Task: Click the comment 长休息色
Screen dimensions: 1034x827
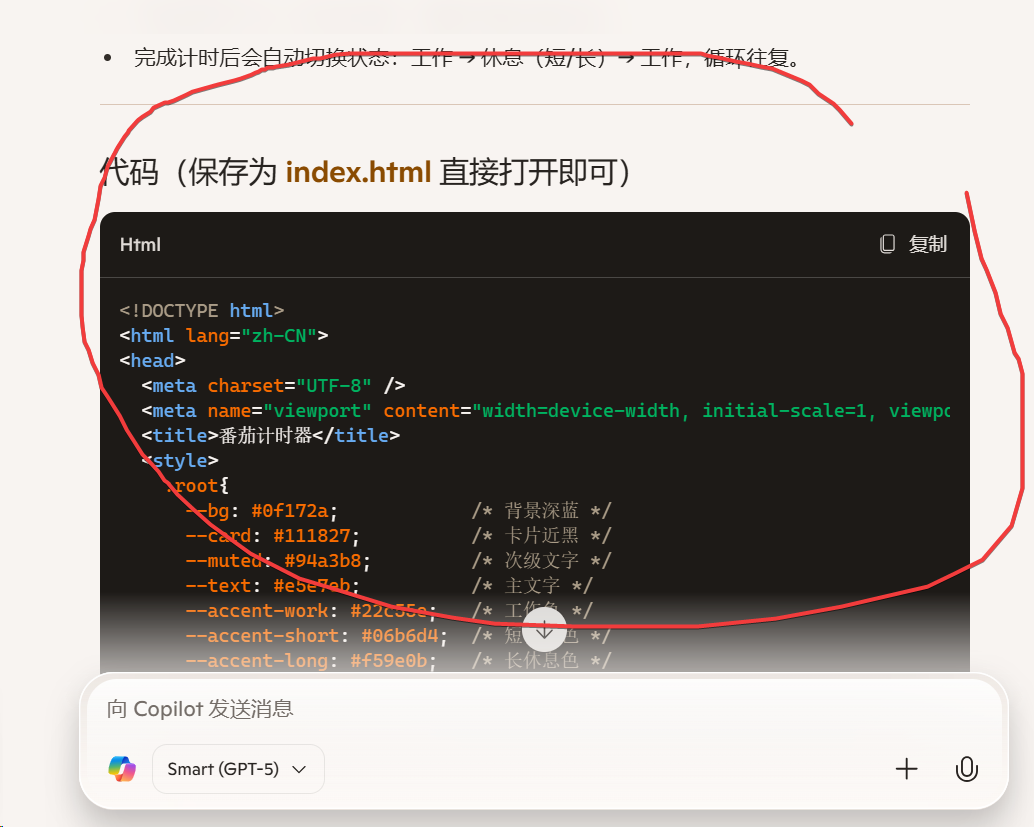Action: pyautogui.click(x=541, y=661)
